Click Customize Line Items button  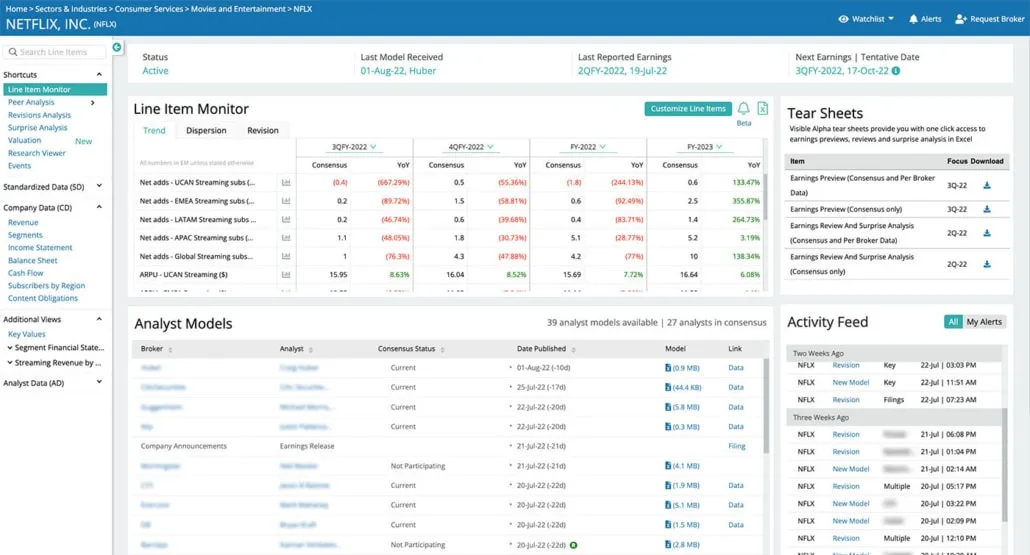coord(688,108)
